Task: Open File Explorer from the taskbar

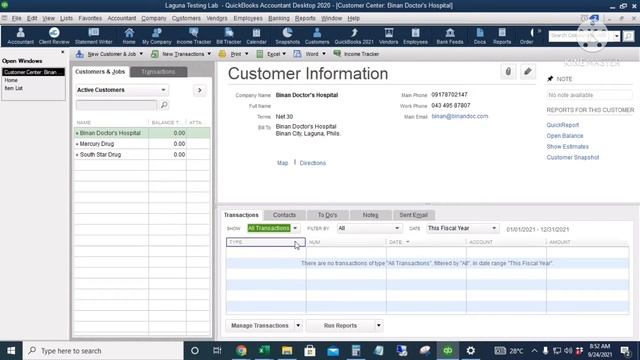Action: (287, 351)
